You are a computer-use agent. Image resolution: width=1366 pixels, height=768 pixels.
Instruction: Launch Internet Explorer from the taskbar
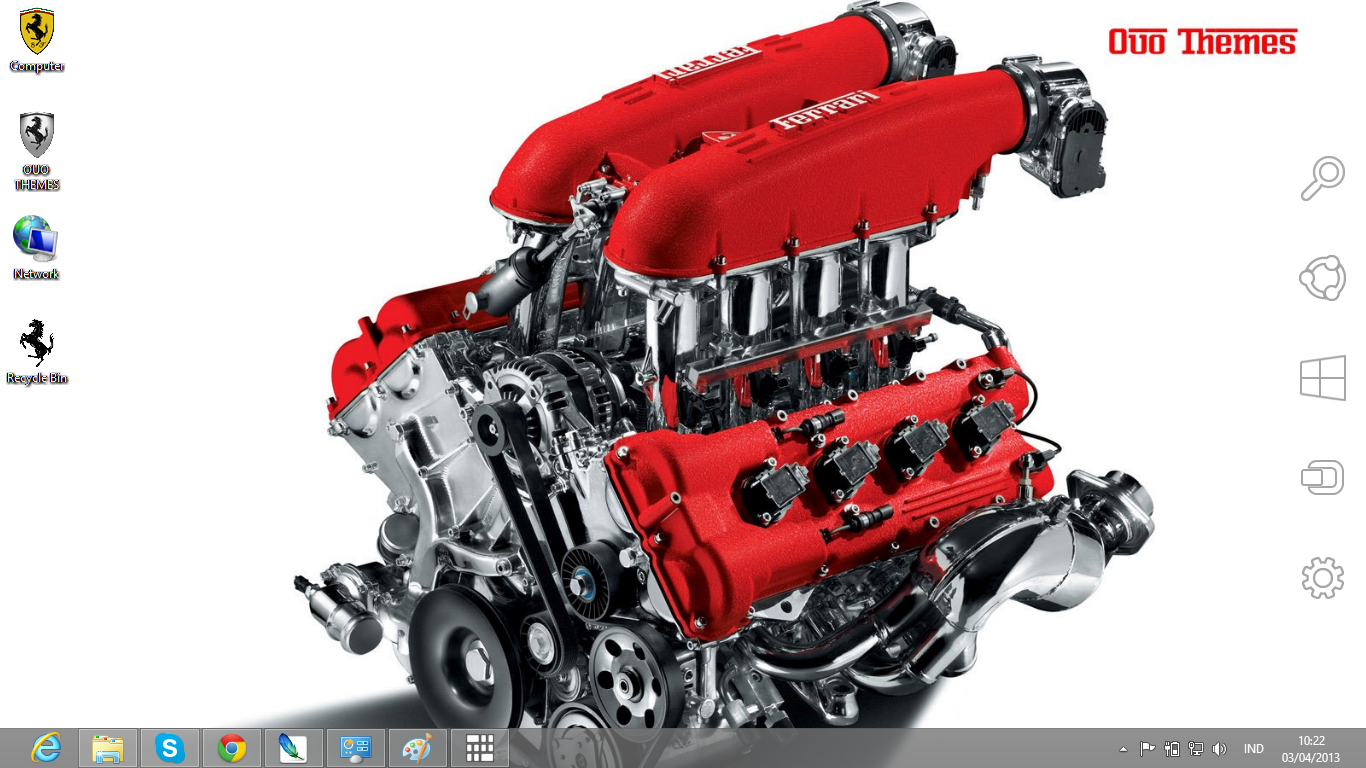pos(46,748)
